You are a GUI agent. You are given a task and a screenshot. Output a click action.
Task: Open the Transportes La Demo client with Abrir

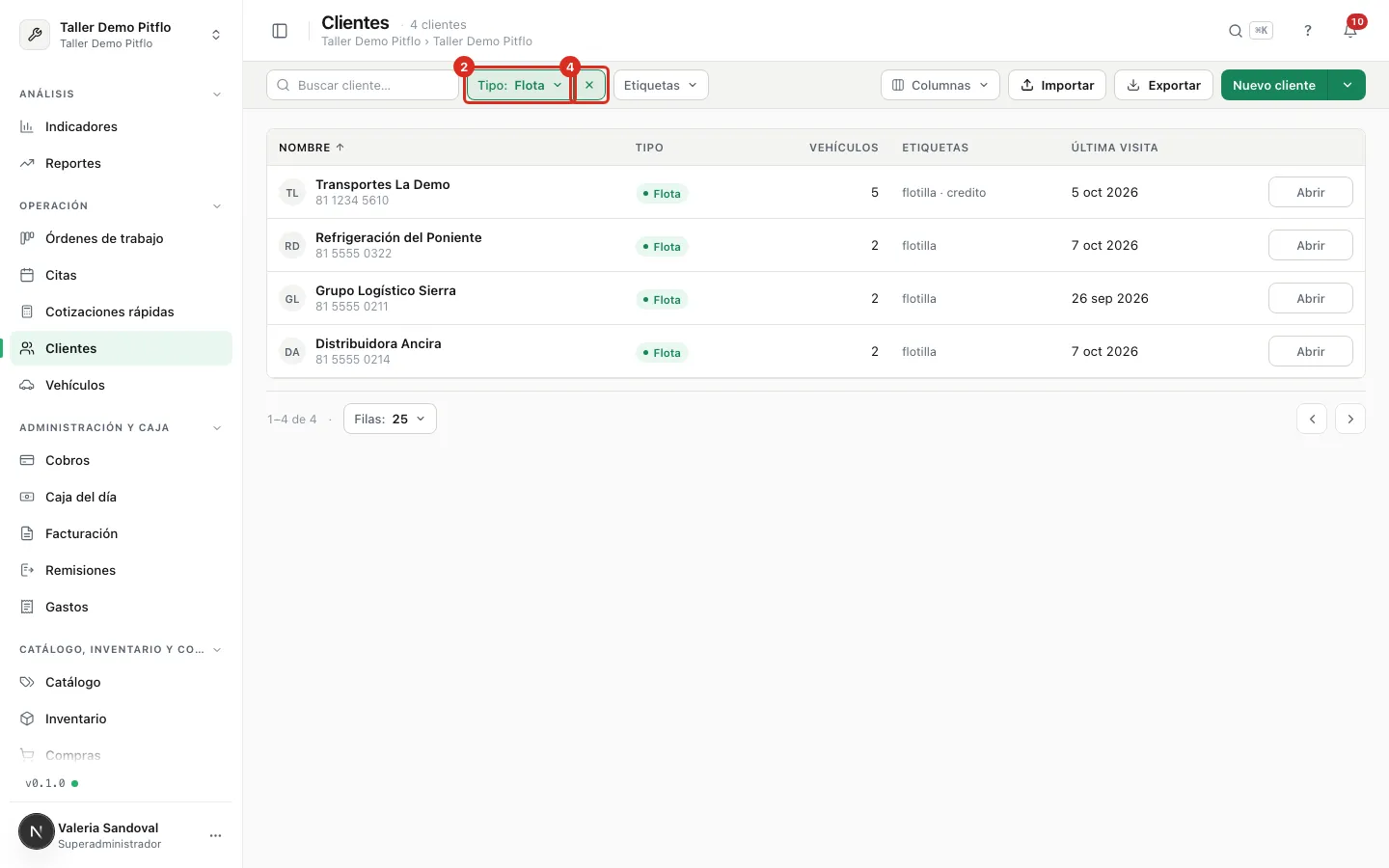[1310, 192]
